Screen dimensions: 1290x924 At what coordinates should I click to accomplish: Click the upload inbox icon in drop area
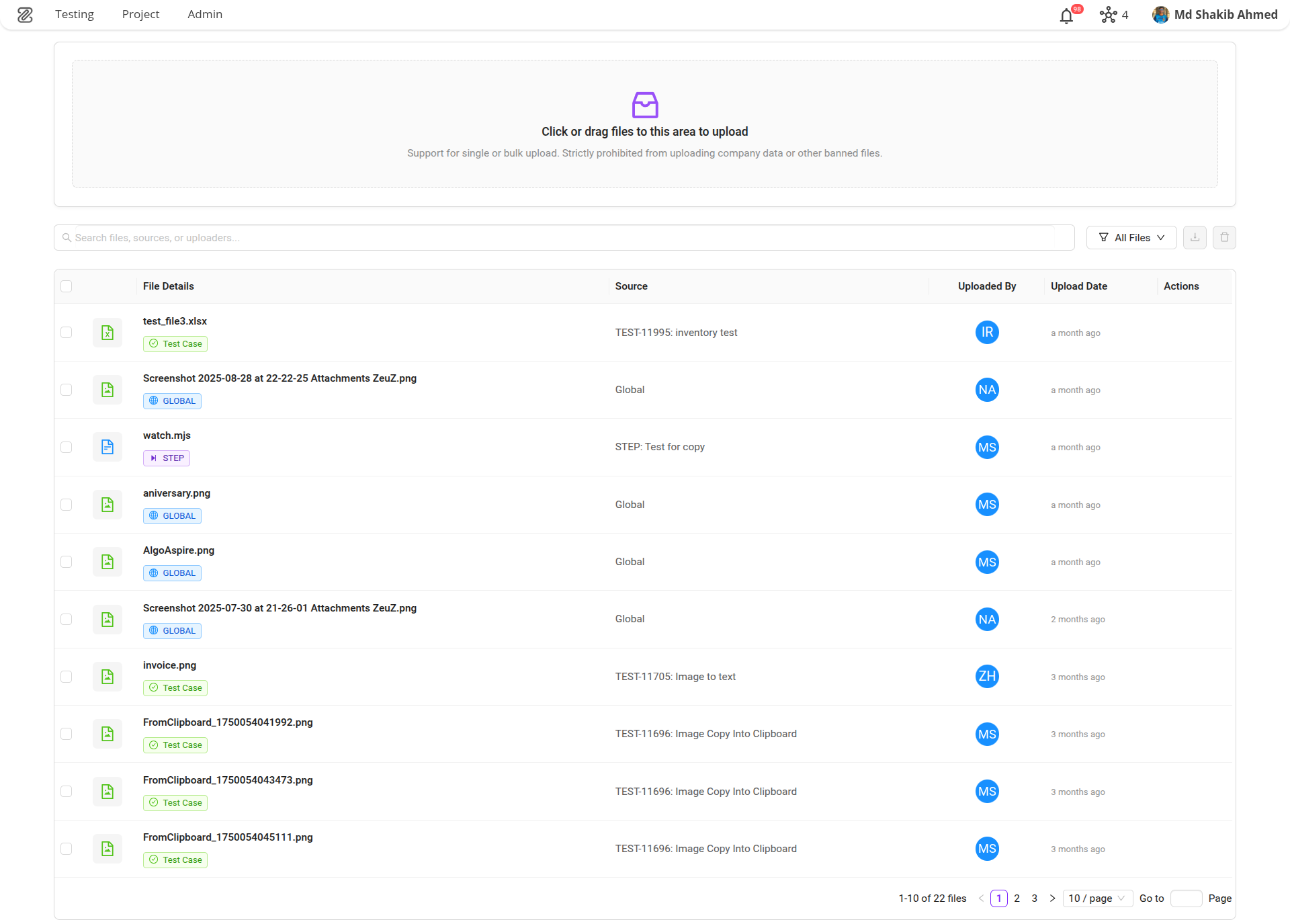(644, 105)
